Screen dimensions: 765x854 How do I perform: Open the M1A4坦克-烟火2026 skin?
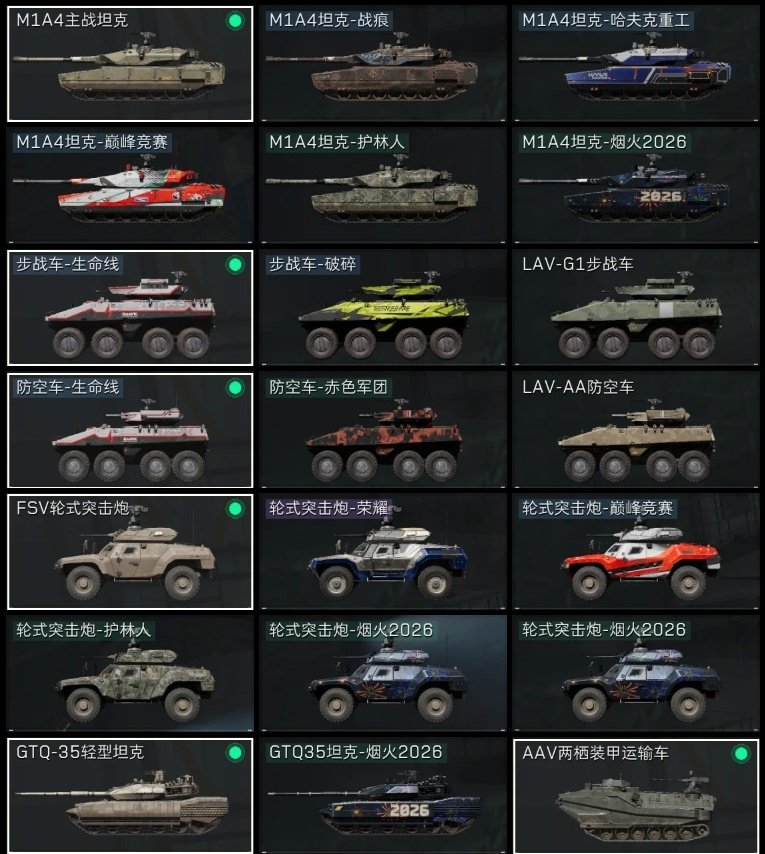pyautogui.click(x=636, y=186)
